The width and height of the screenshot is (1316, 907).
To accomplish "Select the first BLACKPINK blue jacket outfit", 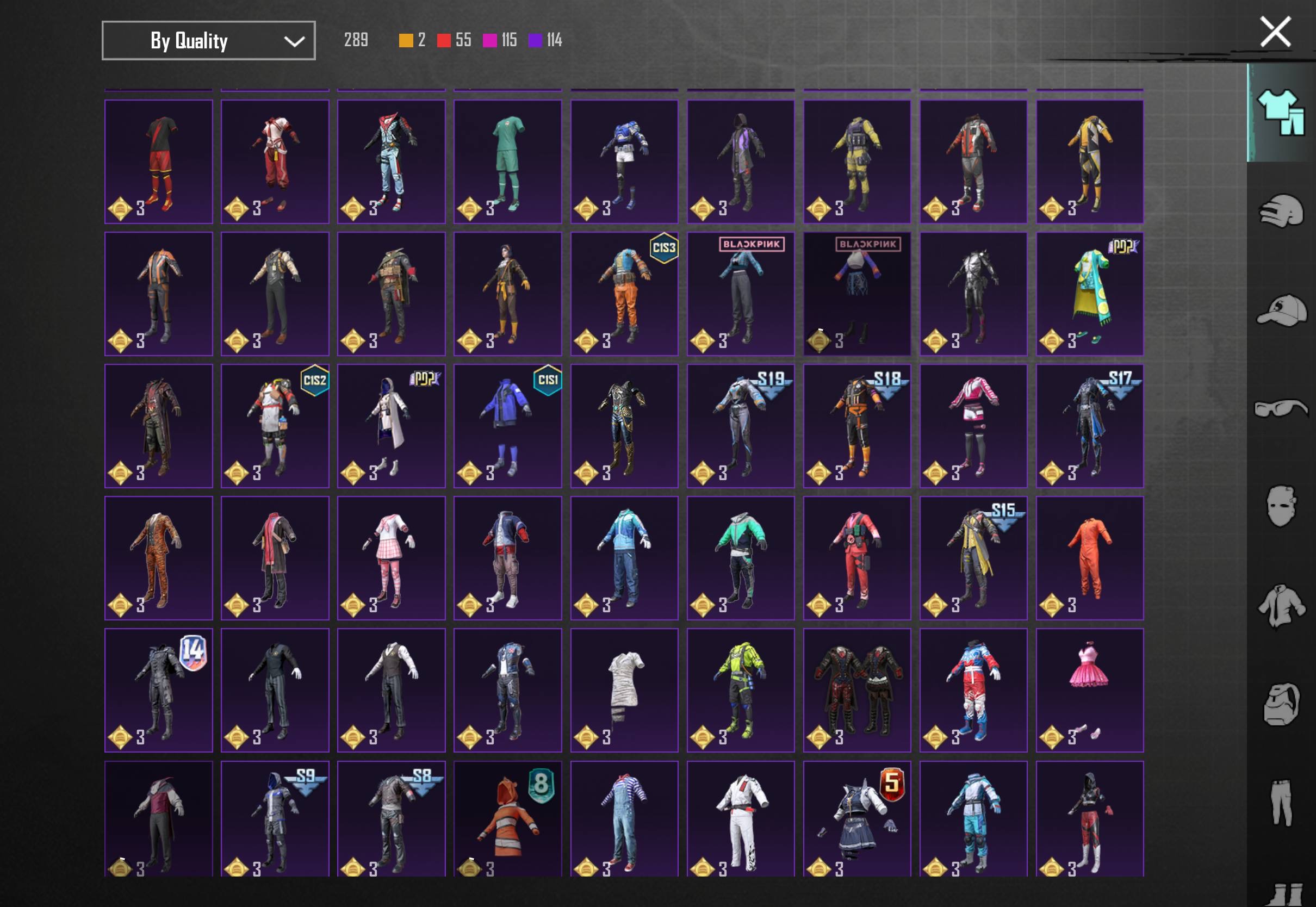I will pos(741,294).
